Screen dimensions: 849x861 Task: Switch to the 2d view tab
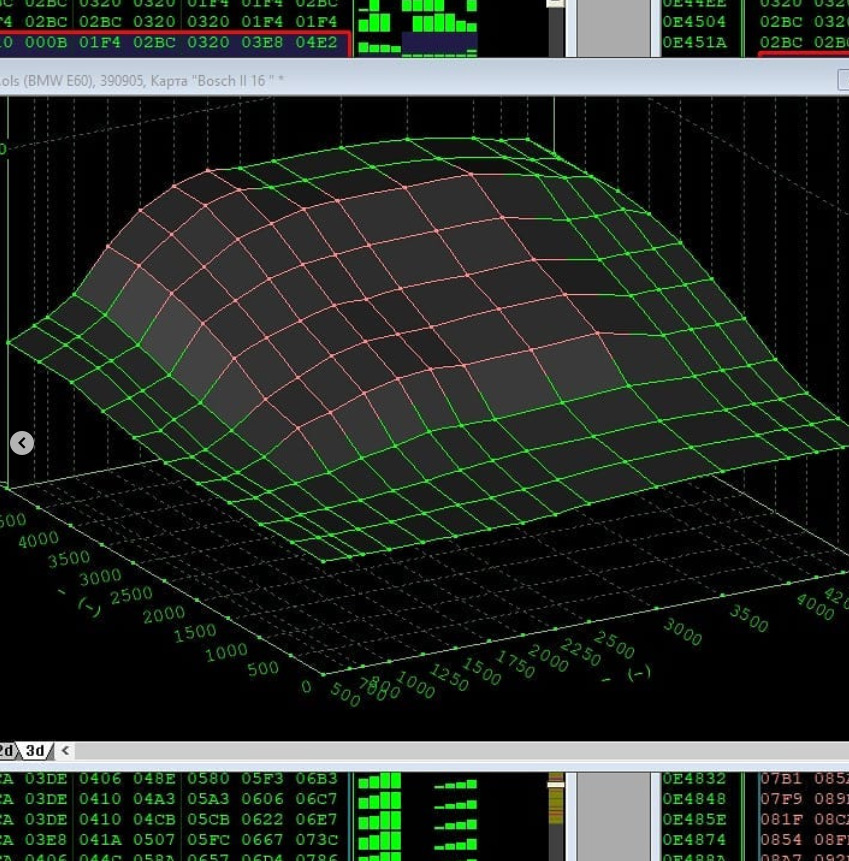click(6, 750)
